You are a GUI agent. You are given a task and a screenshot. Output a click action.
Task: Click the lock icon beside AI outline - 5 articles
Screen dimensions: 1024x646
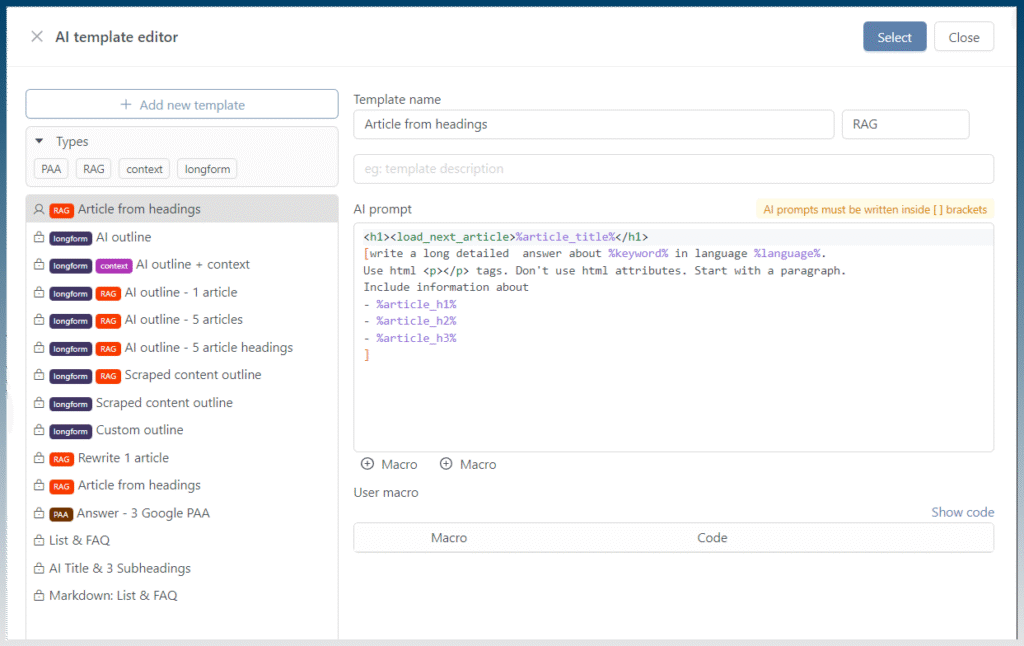(x=39, y=320)
